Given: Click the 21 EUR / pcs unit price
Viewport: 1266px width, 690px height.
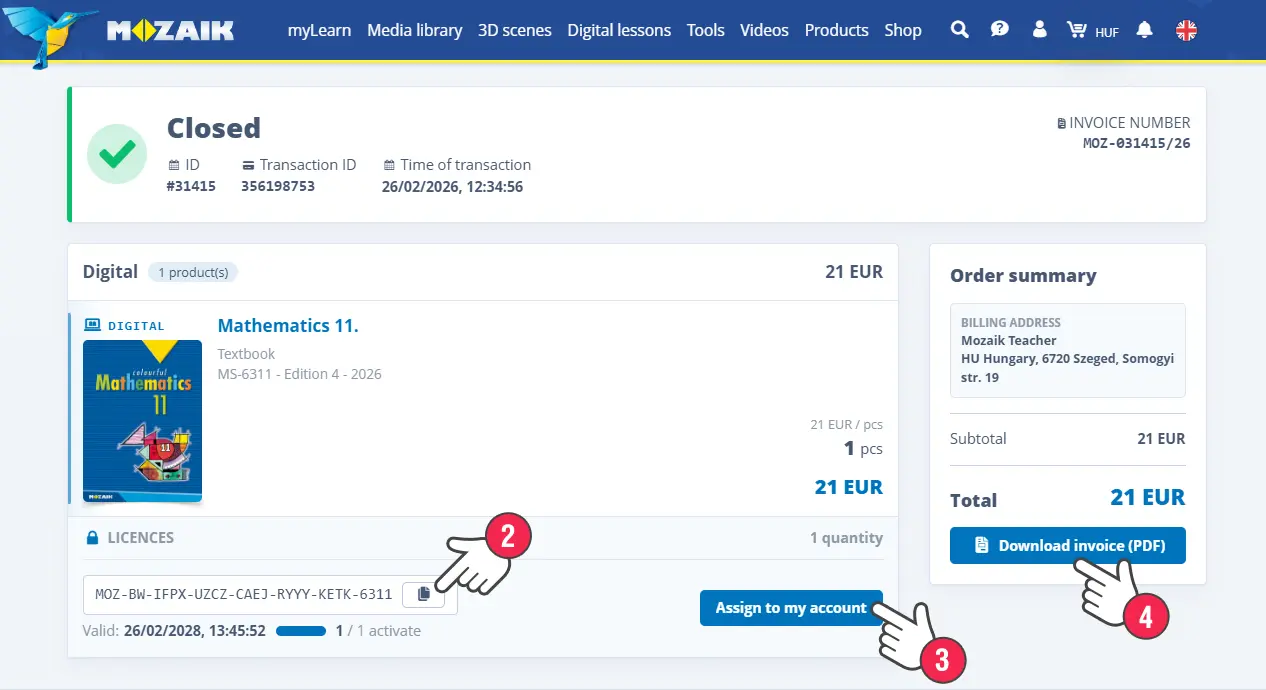Looking at the screenshot, I should click(x=846, y=424).
